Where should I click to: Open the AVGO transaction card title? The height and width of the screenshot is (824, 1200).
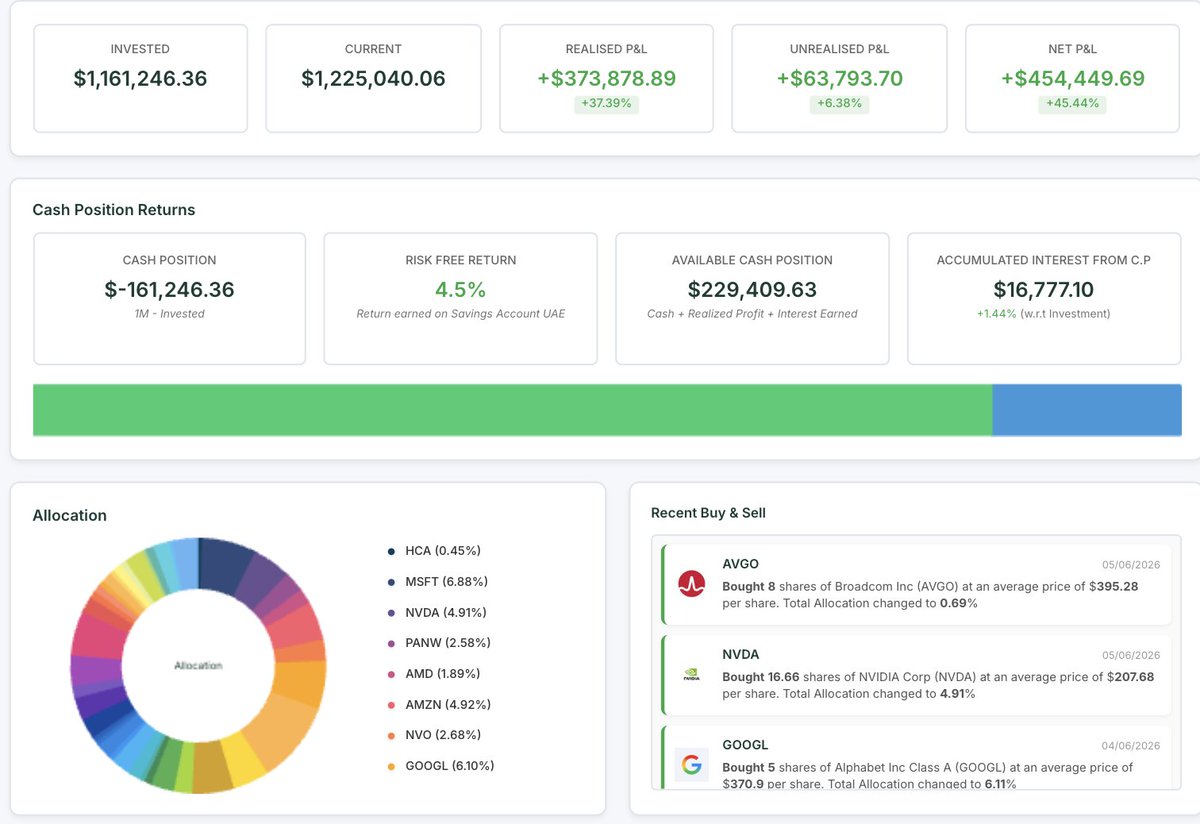[740, 564]
